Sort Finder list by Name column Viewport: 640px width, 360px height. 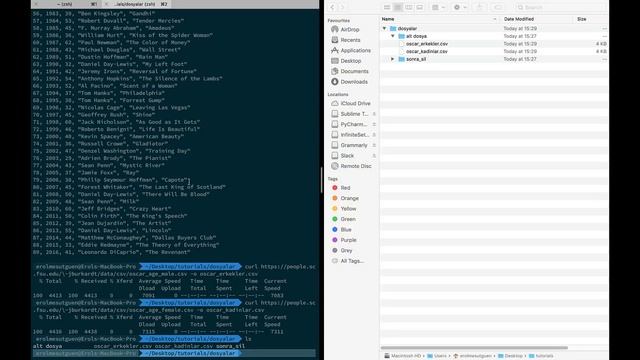point(439,19)
